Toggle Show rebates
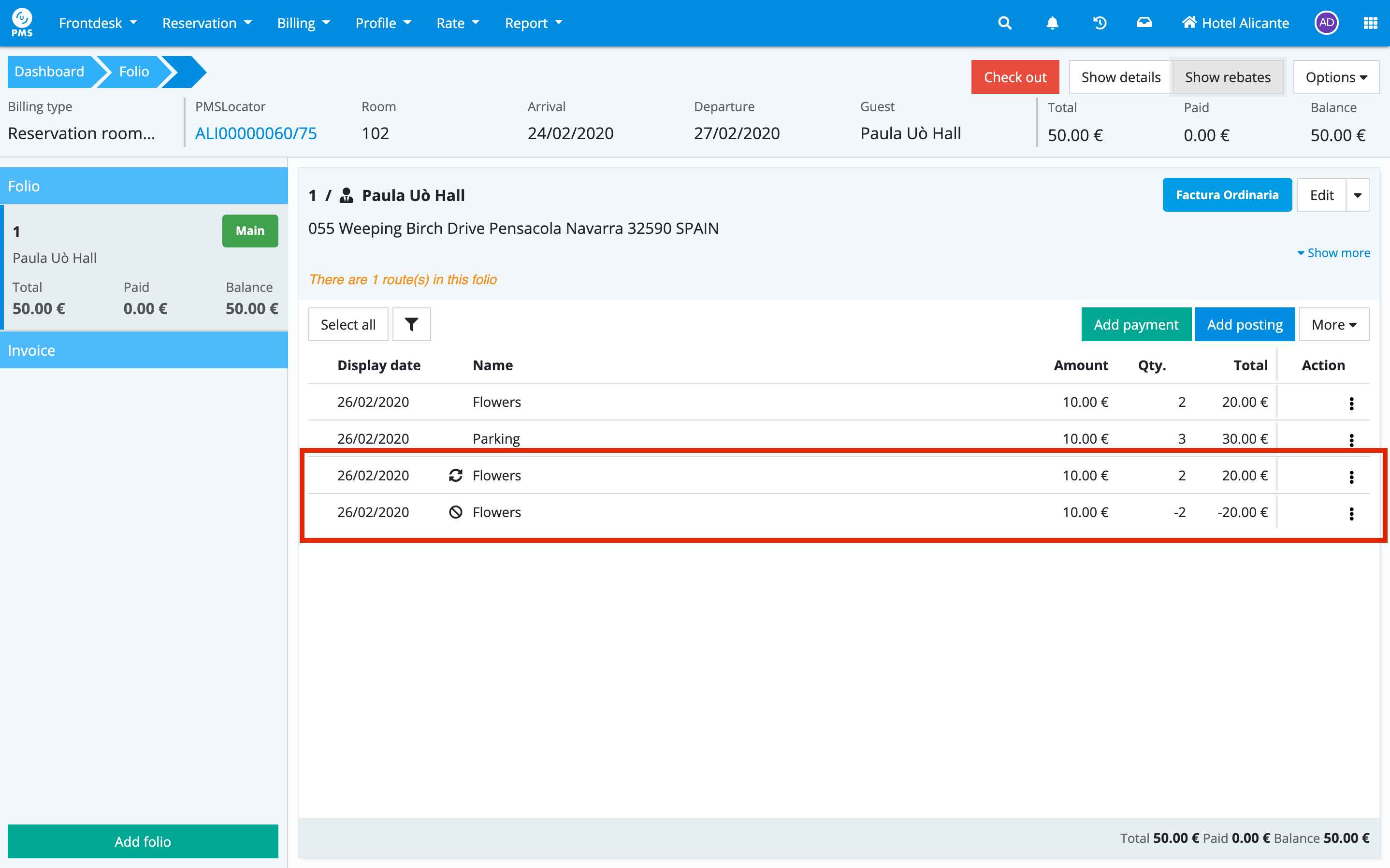1390x868 pixels. pyautogui.click(x=1227, y=77)
